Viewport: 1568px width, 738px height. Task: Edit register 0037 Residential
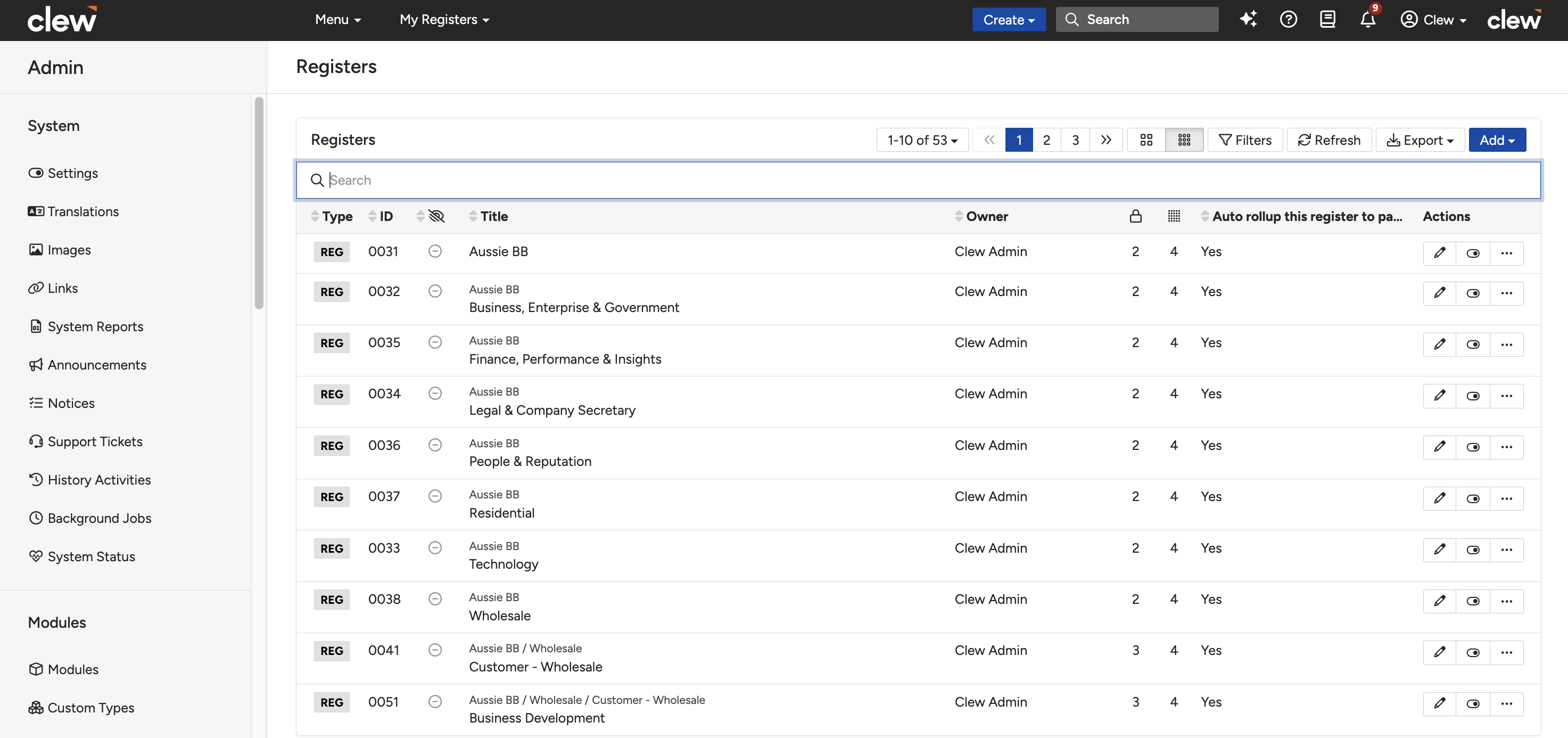[x=1440, y=498]
